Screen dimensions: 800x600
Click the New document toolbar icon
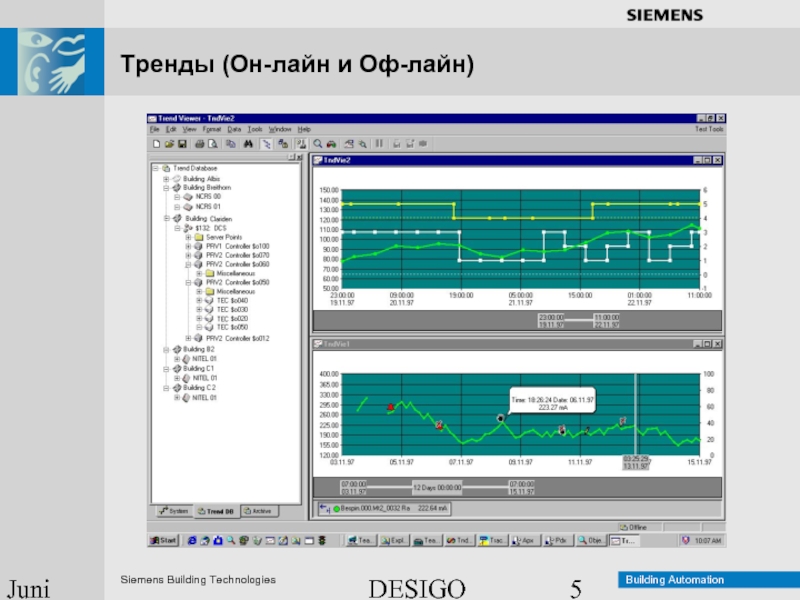(x=157, y=144)
